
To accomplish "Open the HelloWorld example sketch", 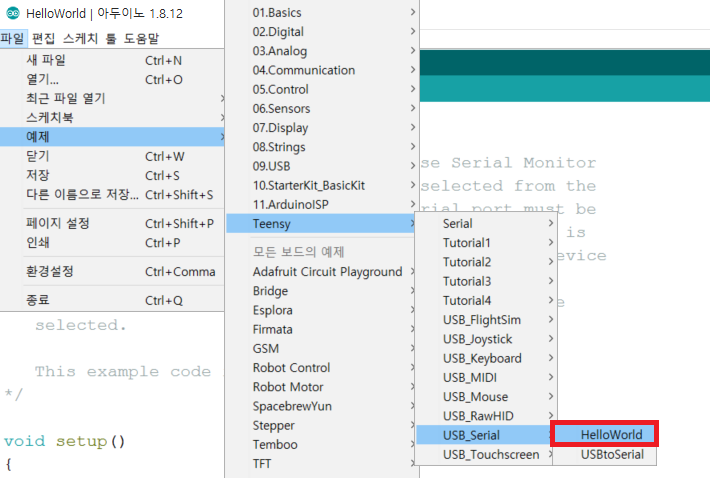I will pos(604,435).
